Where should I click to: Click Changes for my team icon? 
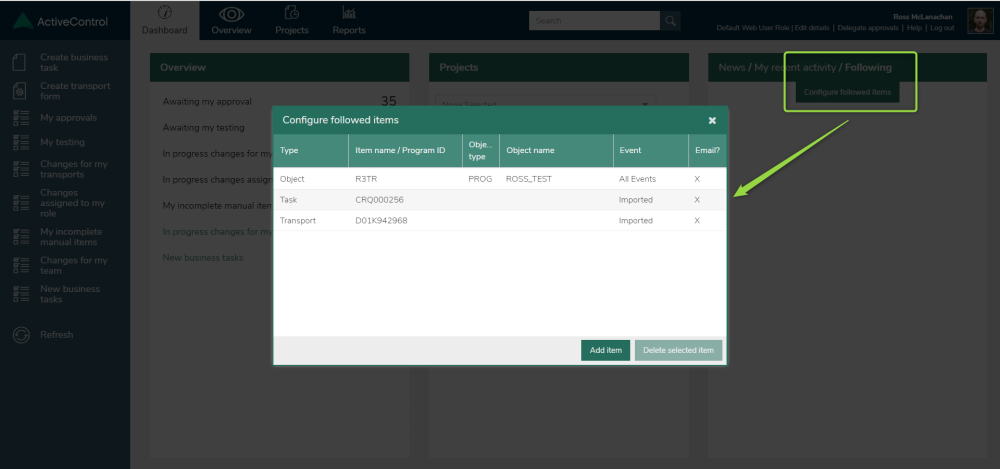[x=21, y=265]
